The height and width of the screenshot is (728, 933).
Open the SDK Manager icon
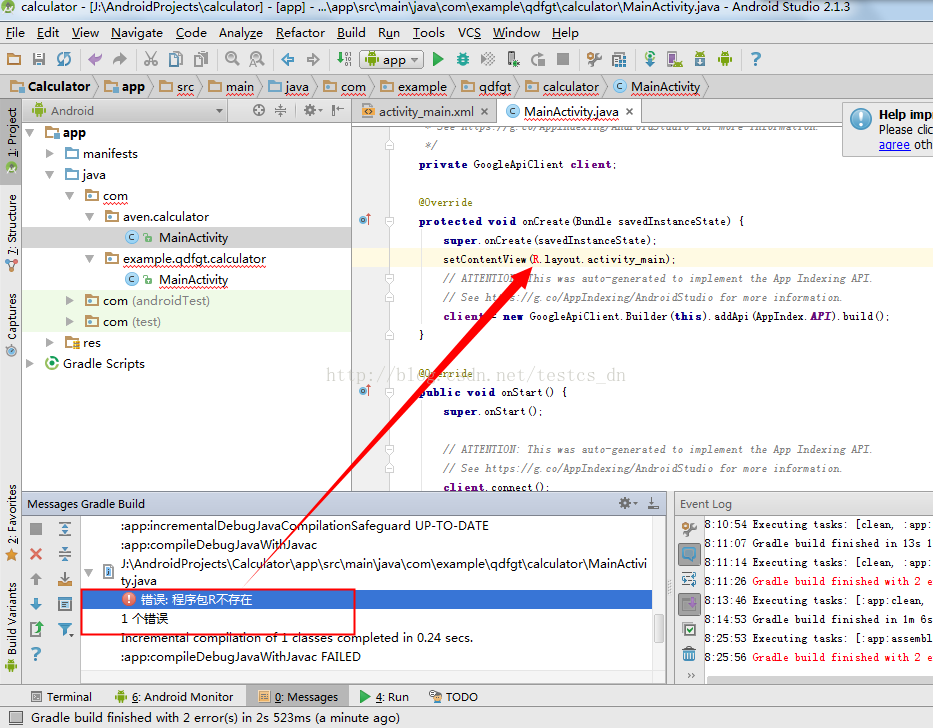pyautogui.click(x=700, y=59)
